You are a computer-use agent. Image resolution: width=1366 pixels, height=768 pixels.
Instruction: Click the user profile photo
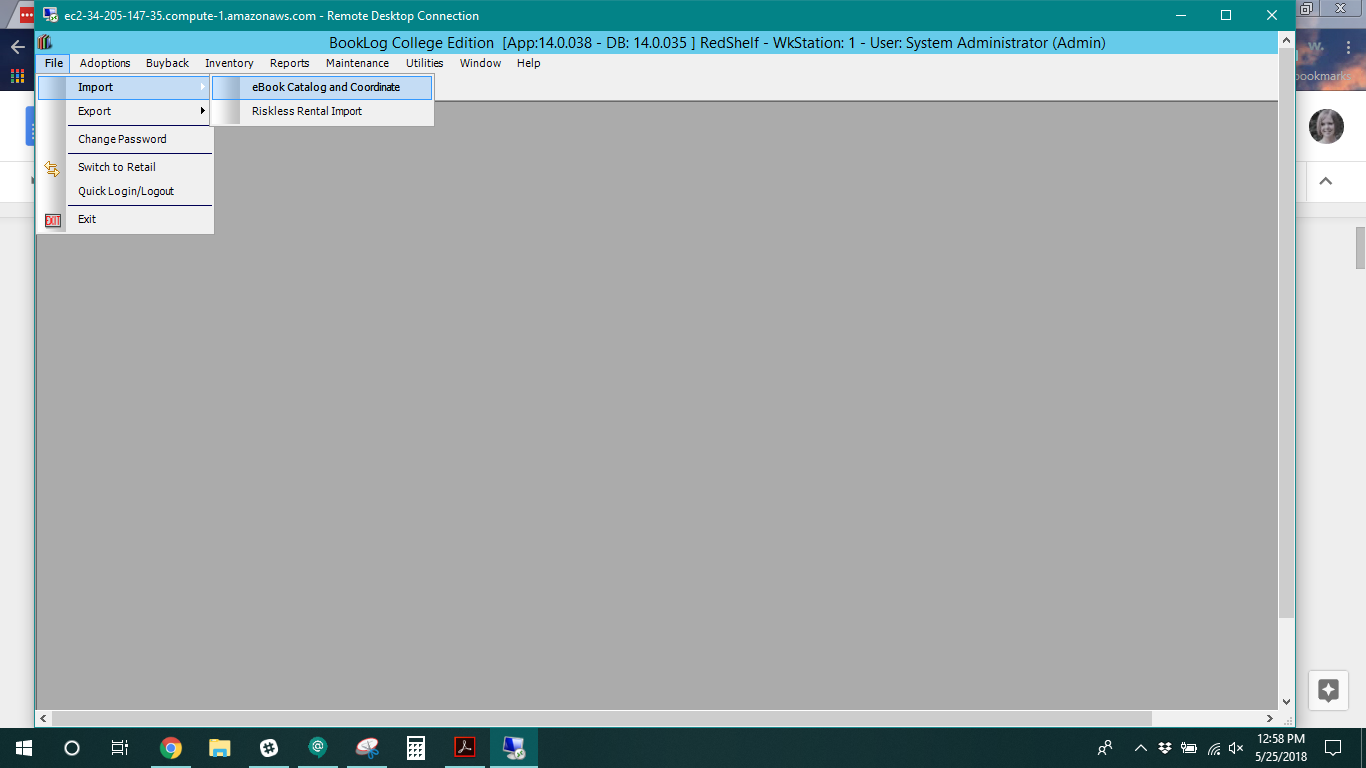(1326, 126)
